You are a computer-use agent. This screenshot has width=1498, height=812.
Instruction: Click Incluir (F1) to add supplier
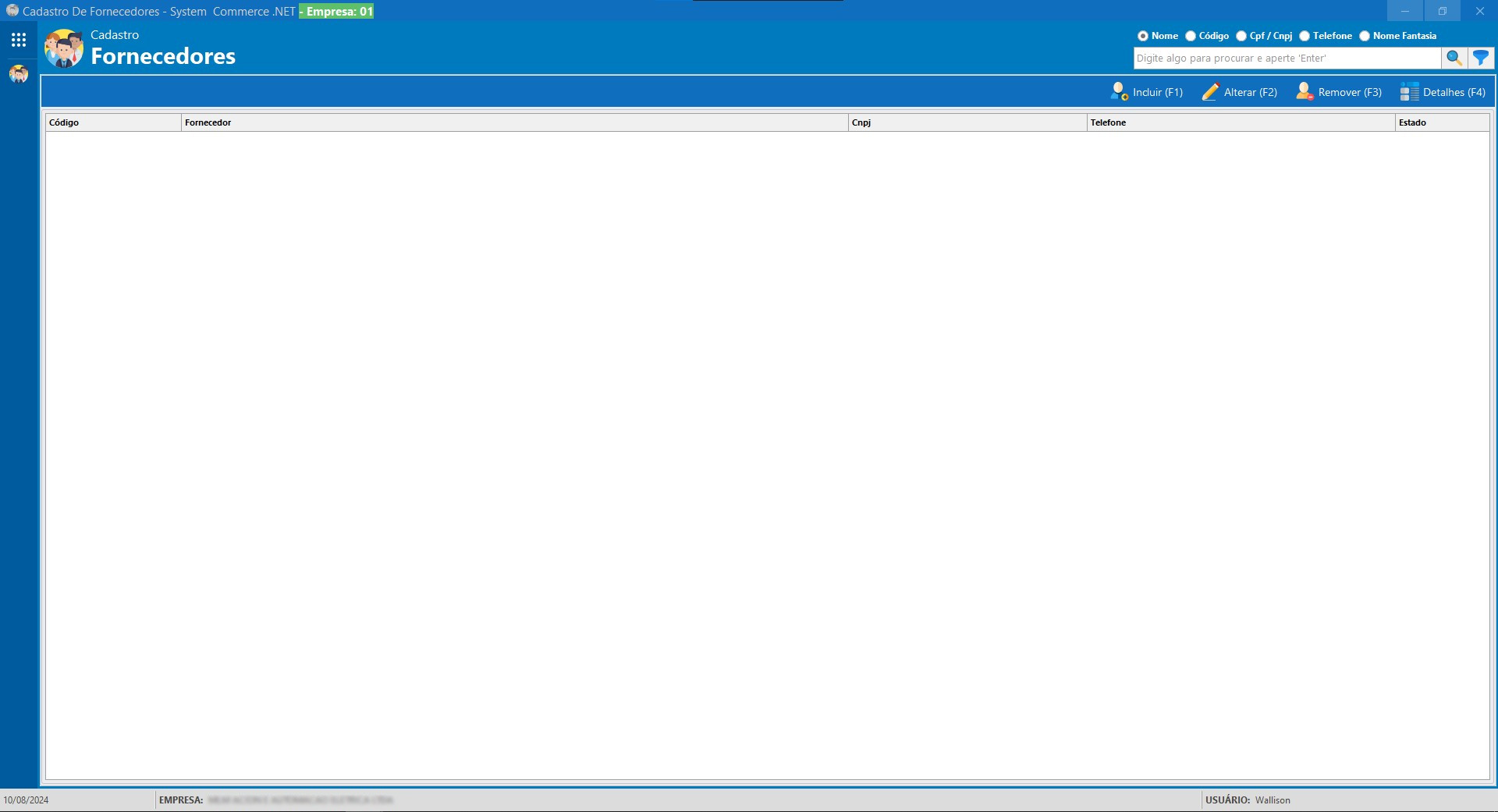(x=1147, y=92)
